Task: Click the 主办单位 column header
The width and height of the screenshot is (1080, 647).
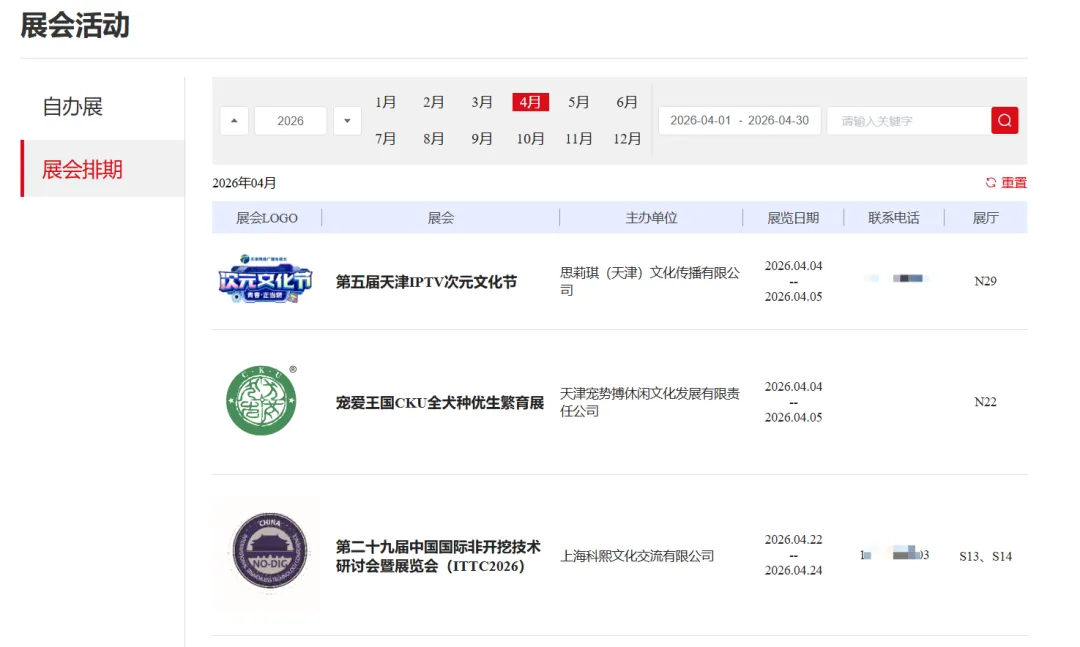Action: [651, 218]
